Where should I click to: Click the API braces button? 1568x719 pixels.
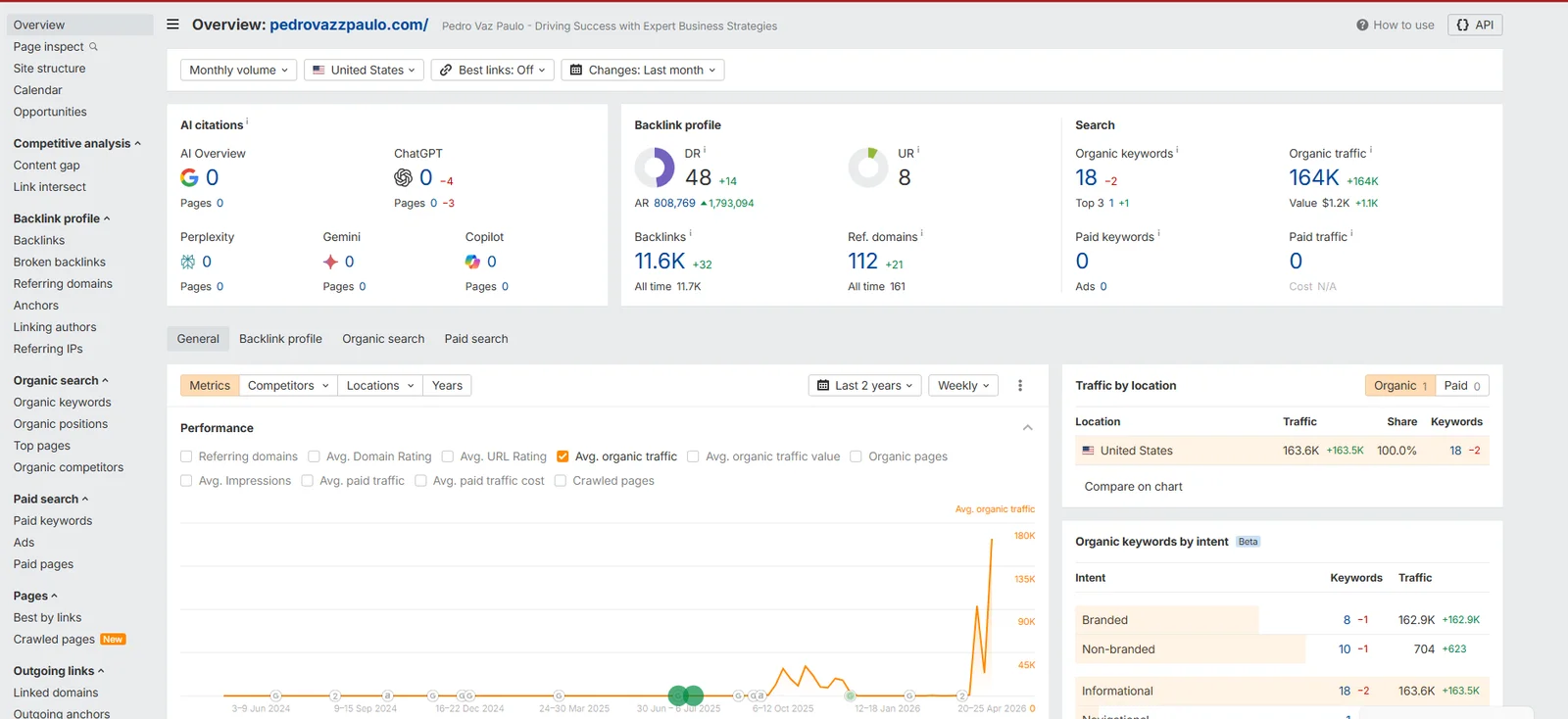coord(1475,25)
